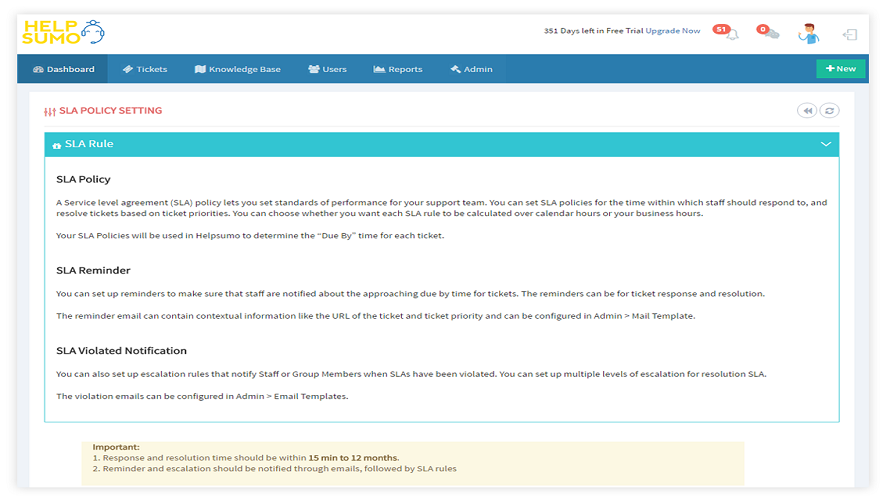Viewport: 890px width, 500px height.
Task: Open the Dashboard menu
Action: point(63,69)
